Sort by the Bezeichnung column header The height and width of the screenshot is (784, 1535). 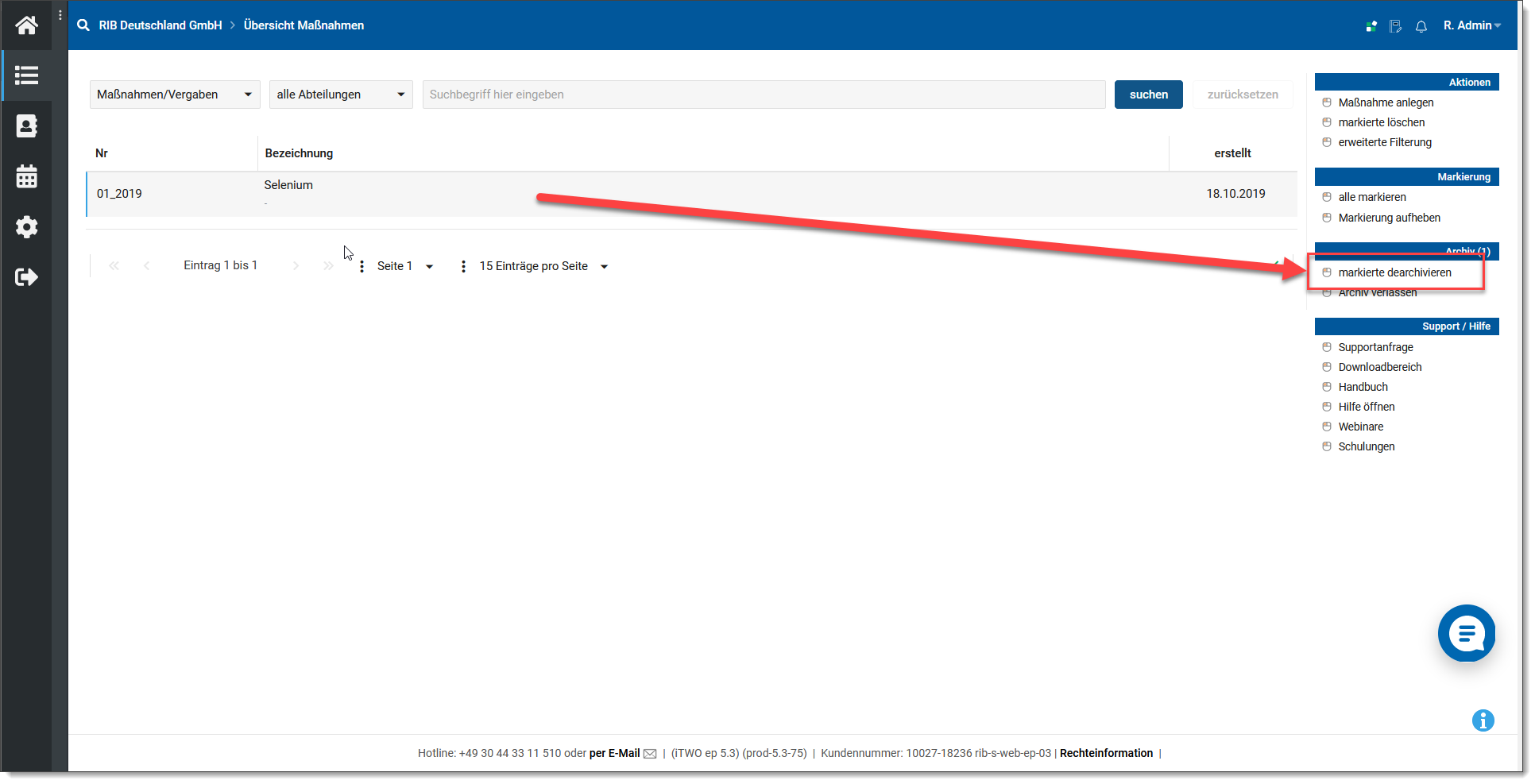[x=299, y=153]
